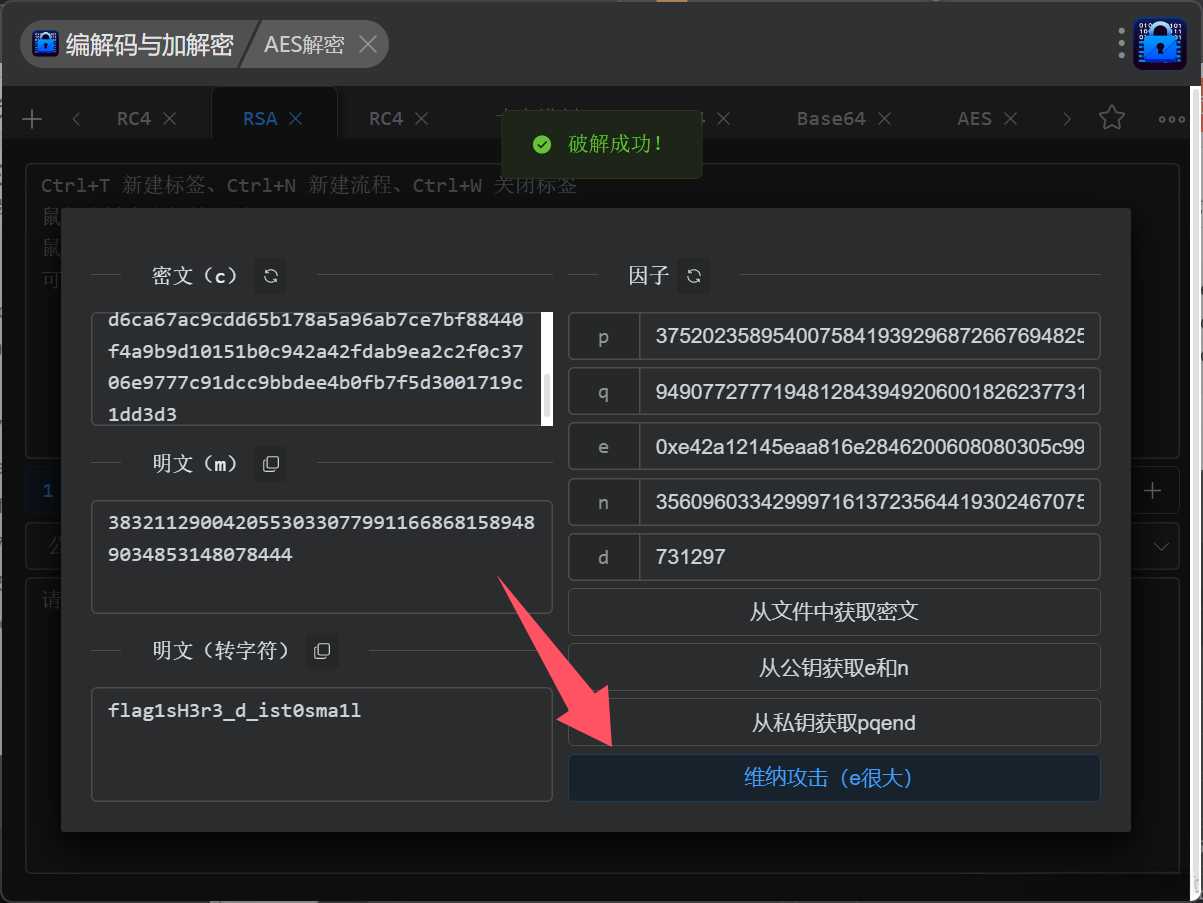The height and width of the screenshot is (903, 1203).
Task: Refresh the 密文(c) section
Action: pos(270,275)
